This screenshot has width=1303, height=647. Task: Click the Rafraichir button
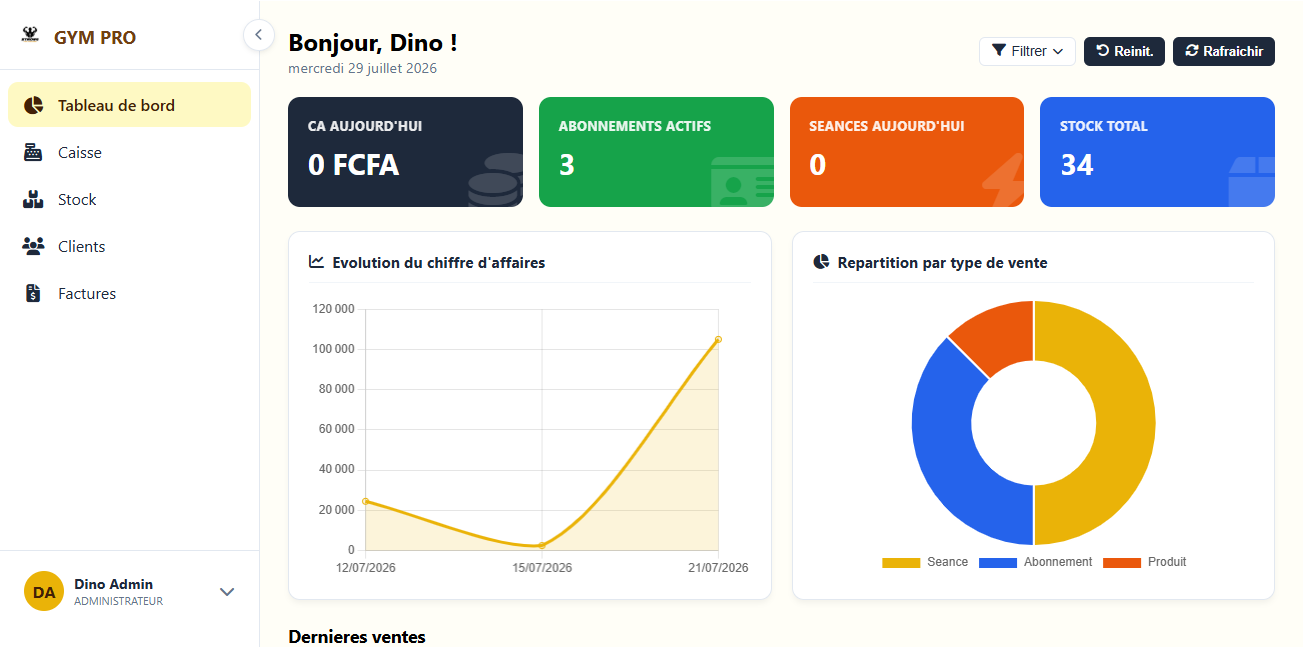coord(1224,51)
